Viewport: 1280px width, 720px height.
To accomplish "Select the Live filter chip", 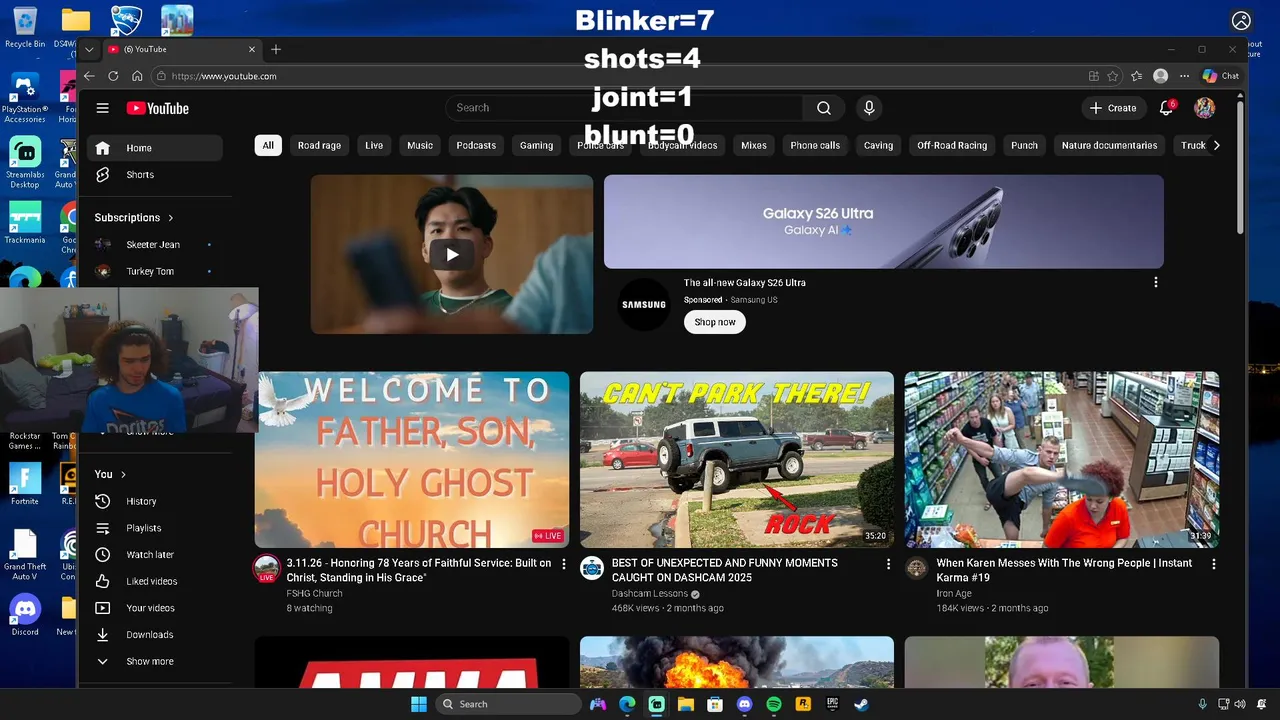I will [374, 146].
